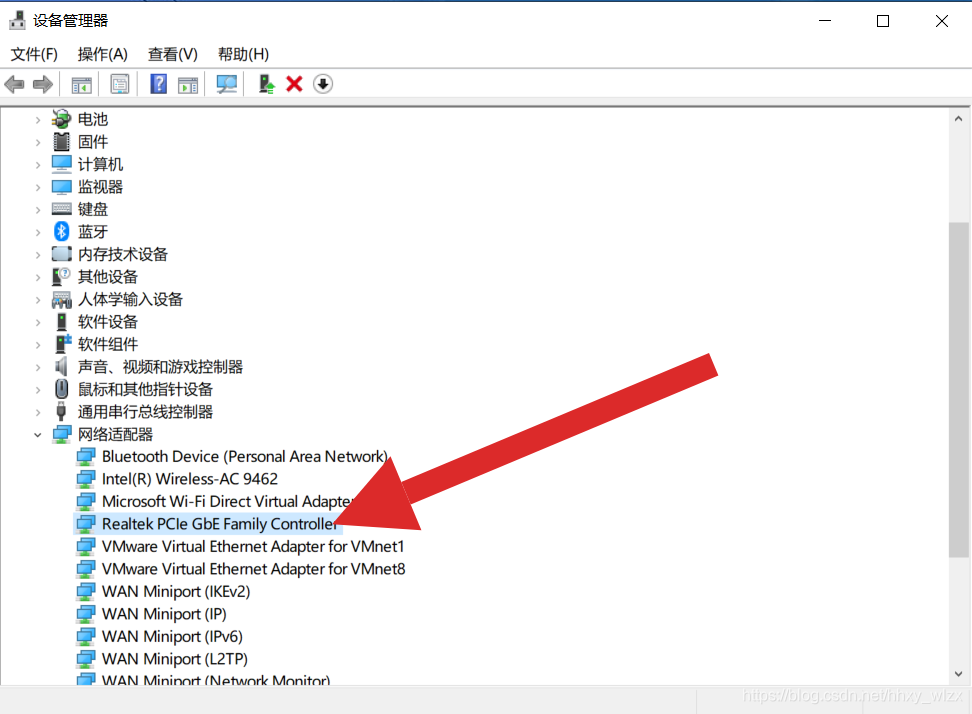This screenshot has height=714, width=972.
Task: Click the 设备管理器 title bar icon
Action: 17,20
